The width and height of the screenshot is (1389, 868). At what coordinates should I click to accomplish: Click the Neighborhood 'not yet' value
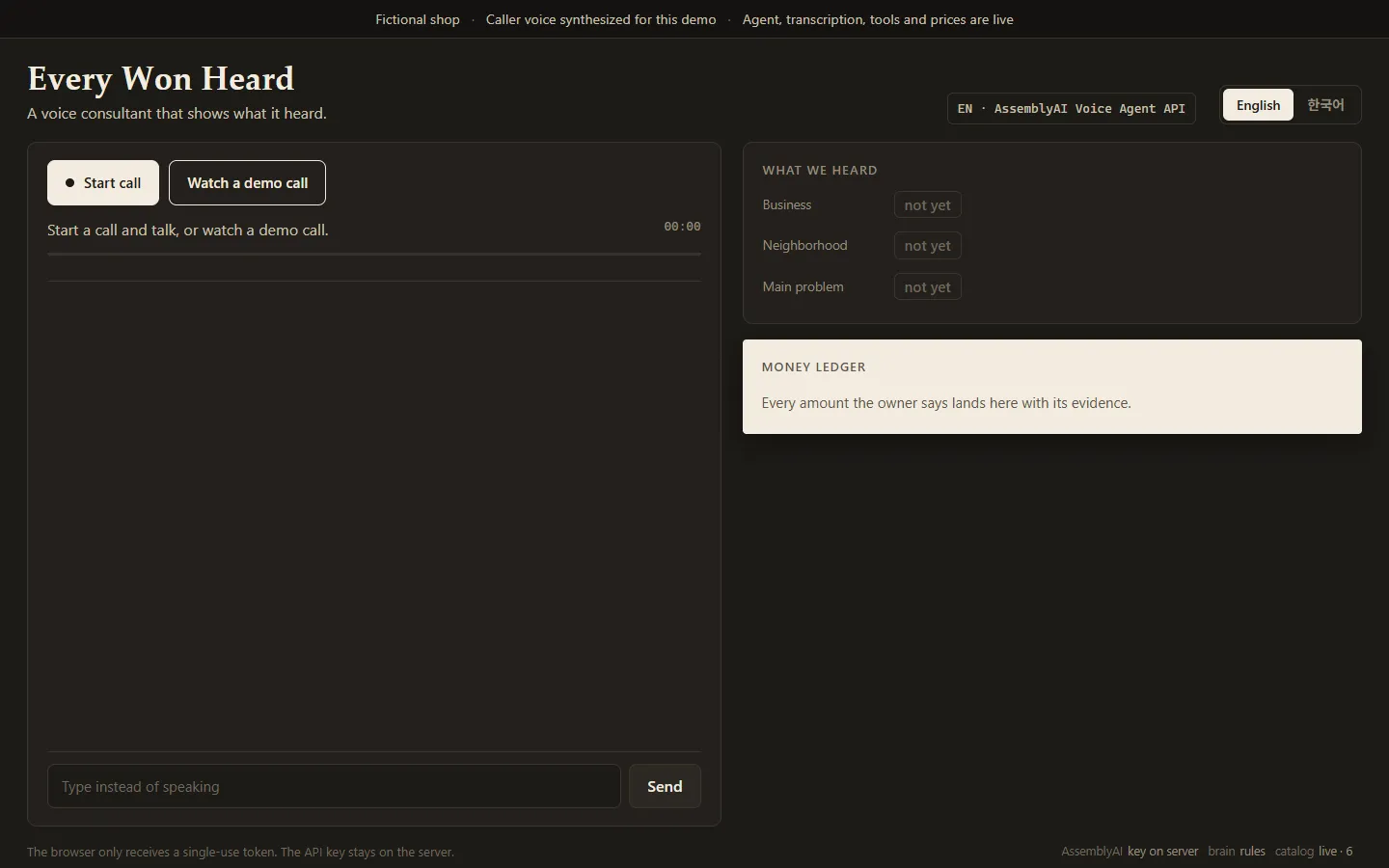pyautogui.click(x=927, y=246)
